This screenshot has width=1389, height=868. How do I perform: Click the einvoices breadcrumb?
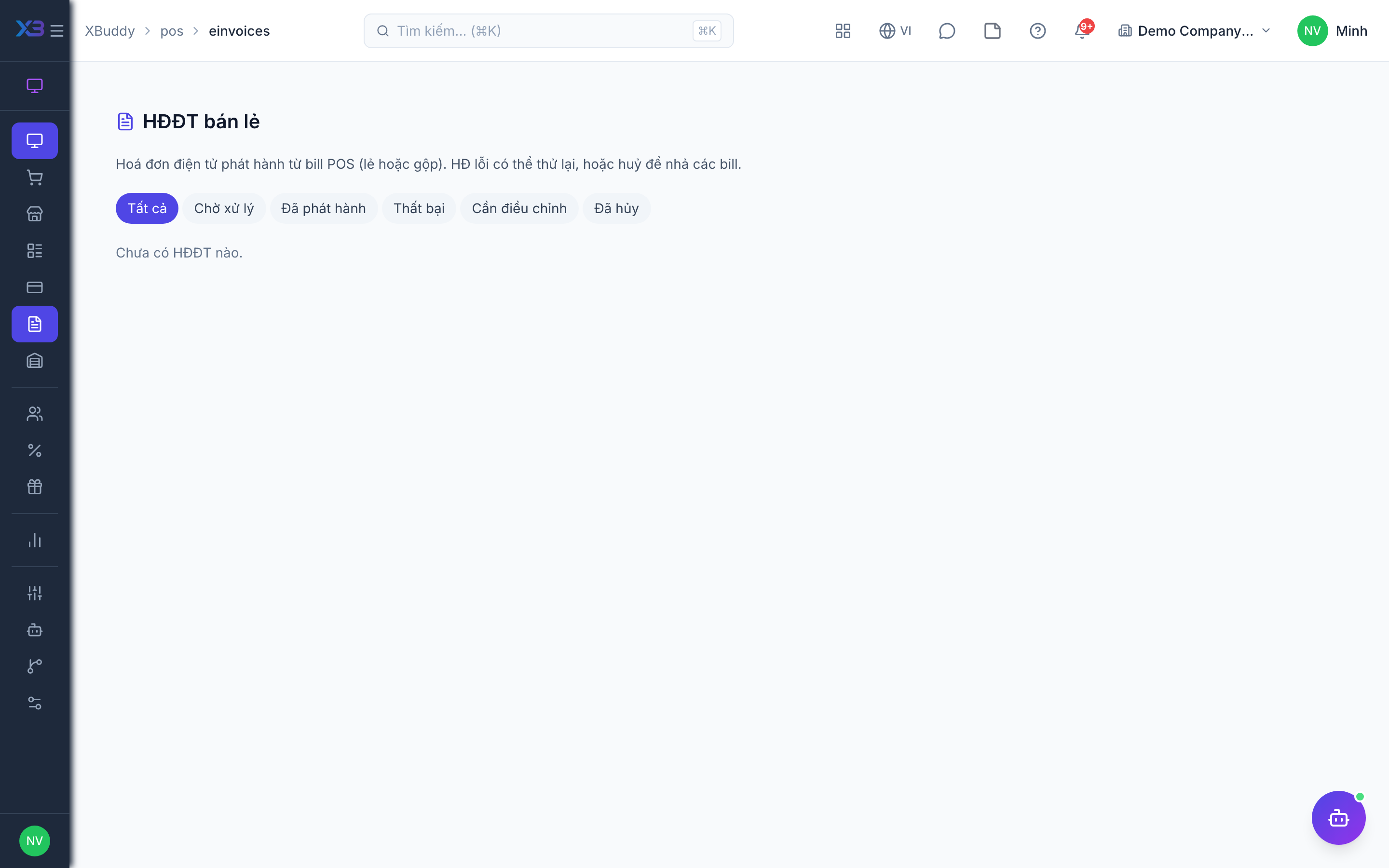click(239, 31)
